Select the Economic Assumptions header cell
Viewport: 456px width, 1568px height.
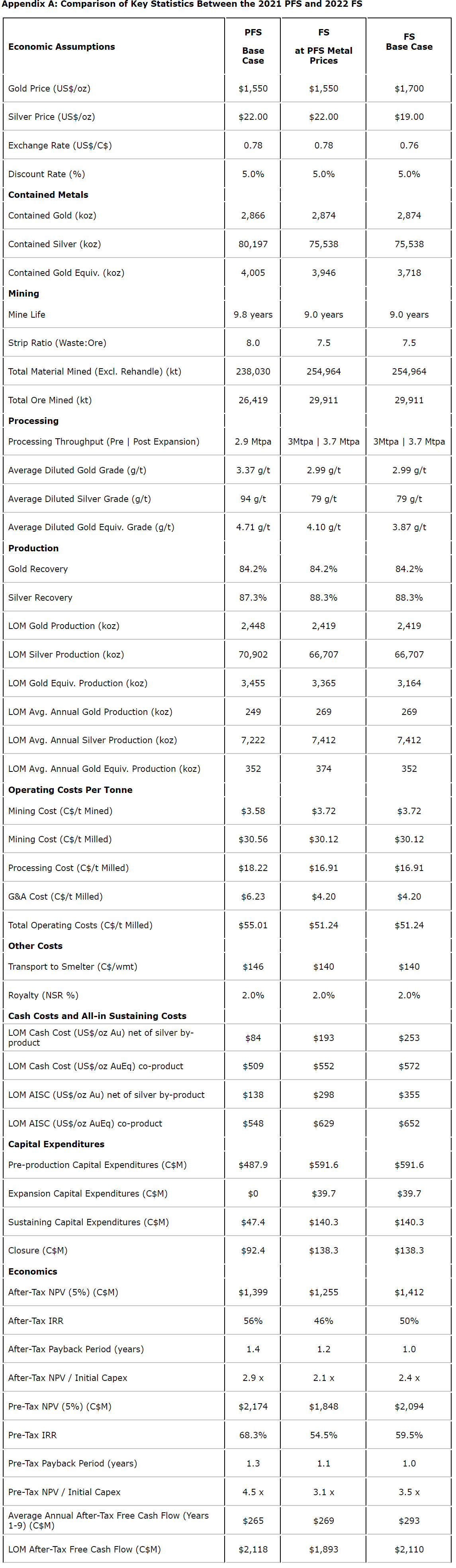[x=61, y=47]
